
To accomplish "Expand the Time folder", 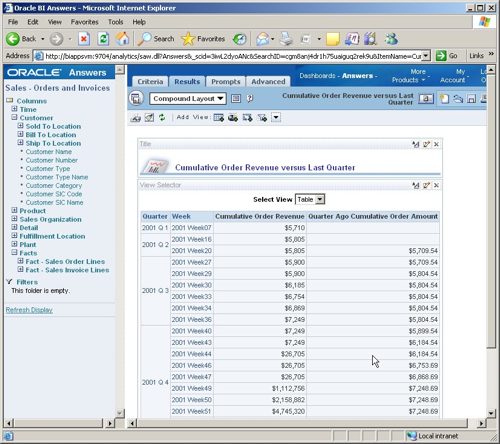I will tap(14, 109).
